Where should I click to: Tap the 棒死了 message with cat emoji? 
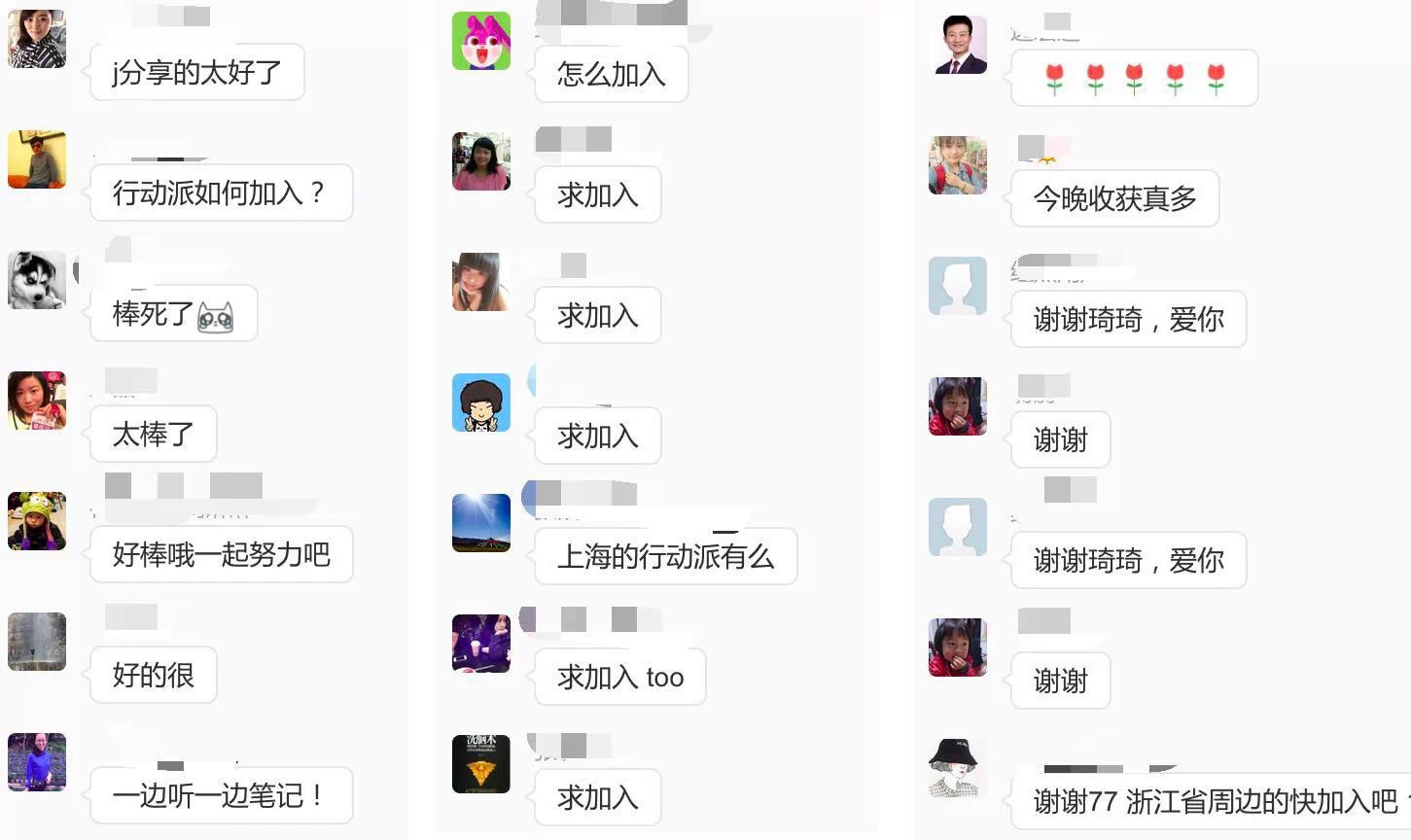pos(173,313)
